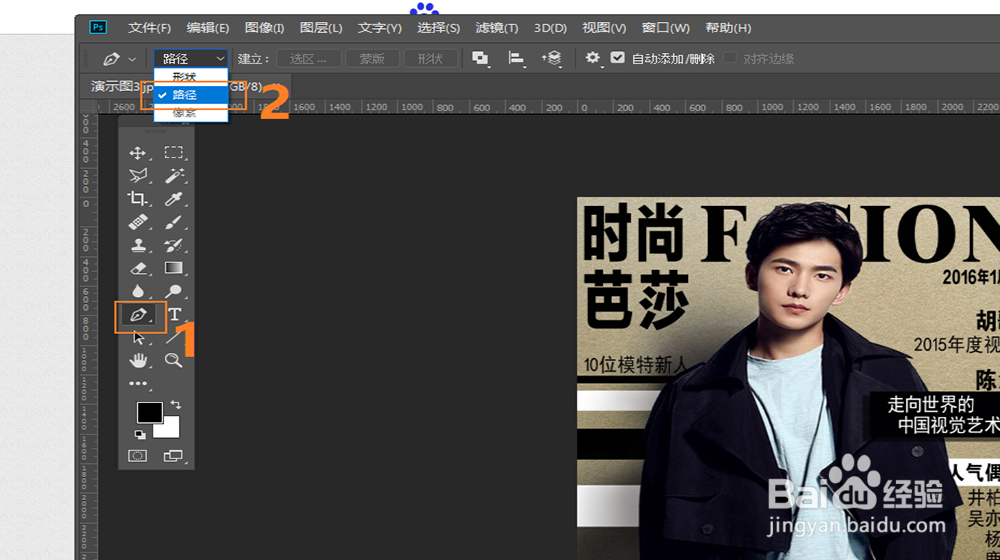1000x560 pixels.
Task: Click the 形状 make shape button
Action: 430,59
